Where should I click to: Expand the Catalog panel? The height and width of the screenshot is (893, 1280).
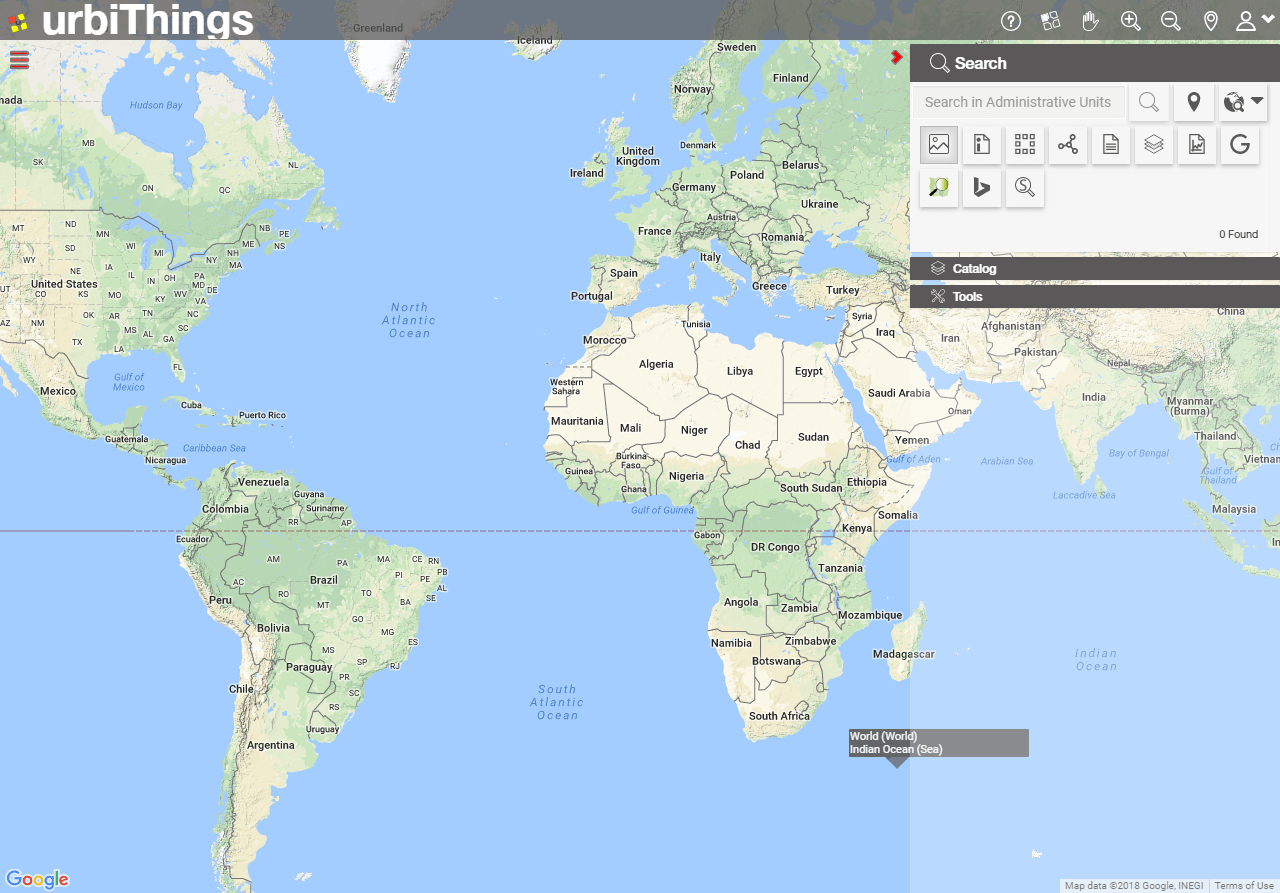click(1095, 268)
